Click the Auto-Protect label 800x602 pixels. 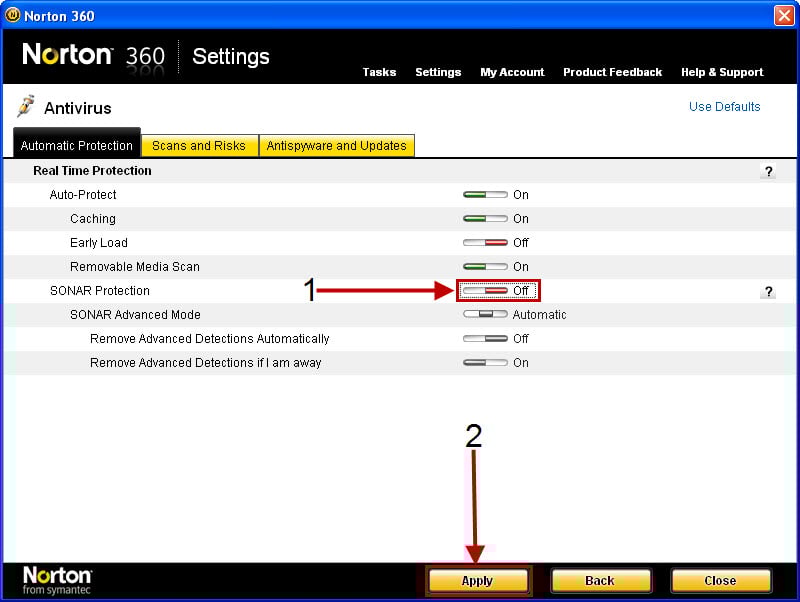tap(83, 194)
